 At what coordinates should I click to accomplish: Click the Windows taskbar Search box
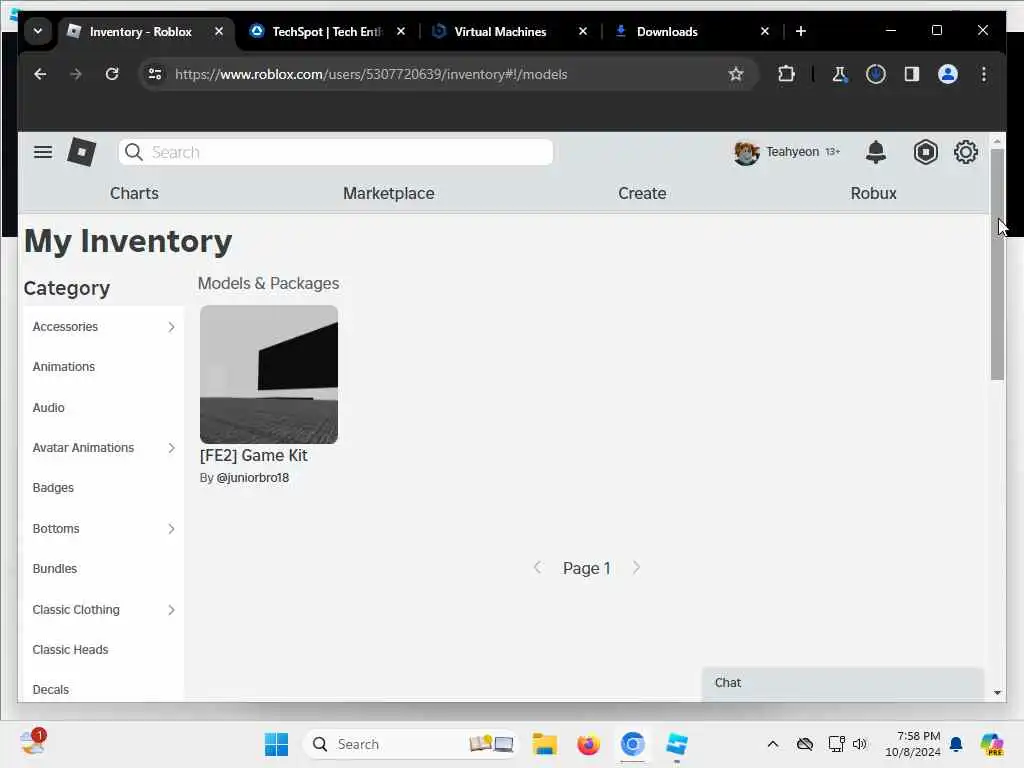pyautogui.click(x=410, y=744)
